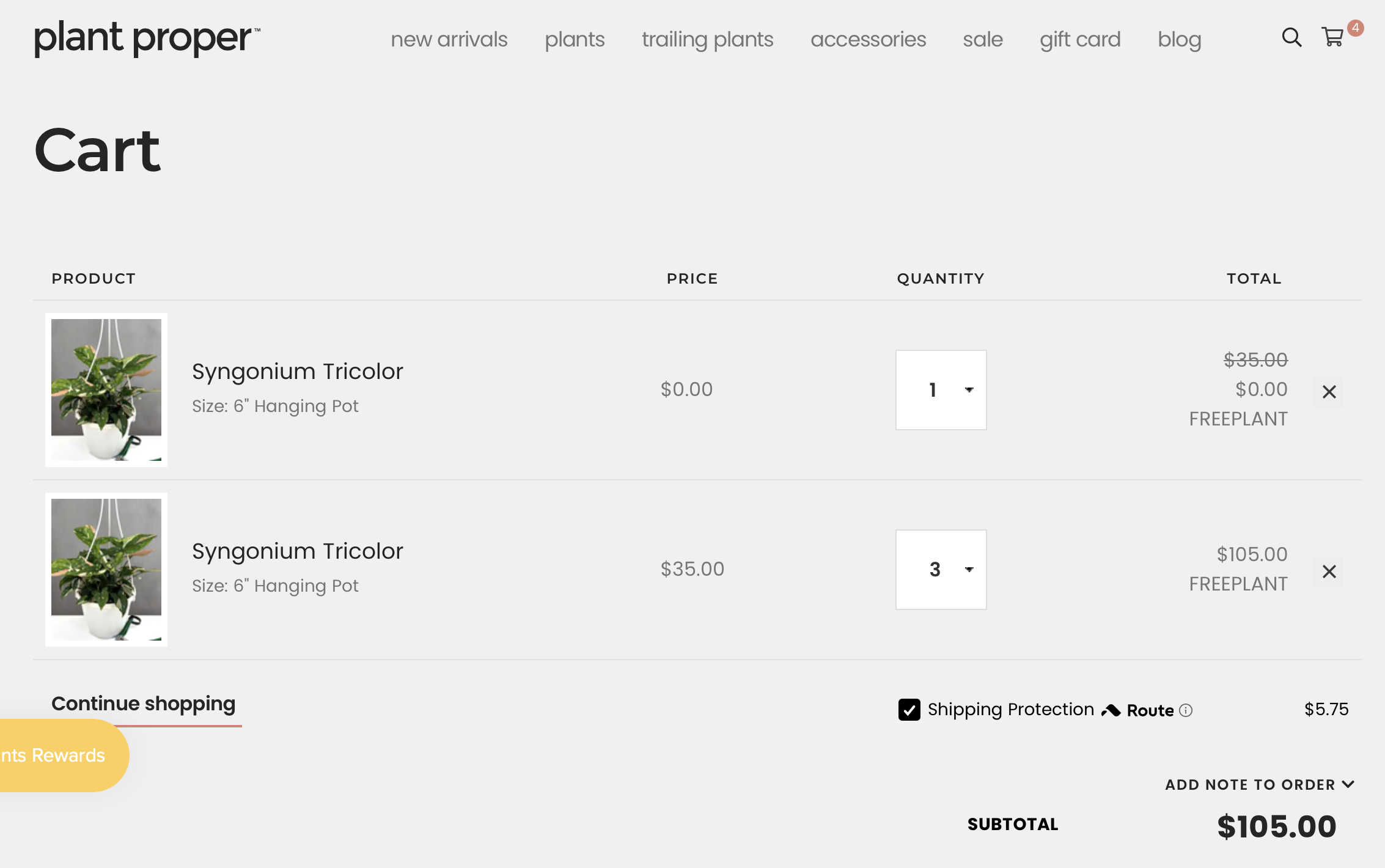
Task: Click the plant proper logo
Action: click(147, 38)
